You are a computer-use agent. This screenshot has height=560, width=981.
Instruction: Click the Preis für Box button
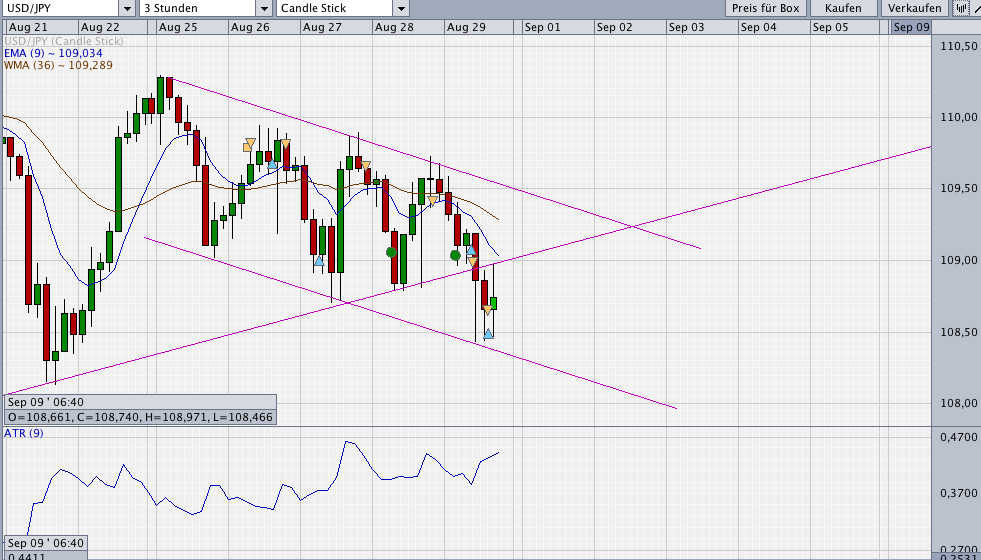[765, 8]
